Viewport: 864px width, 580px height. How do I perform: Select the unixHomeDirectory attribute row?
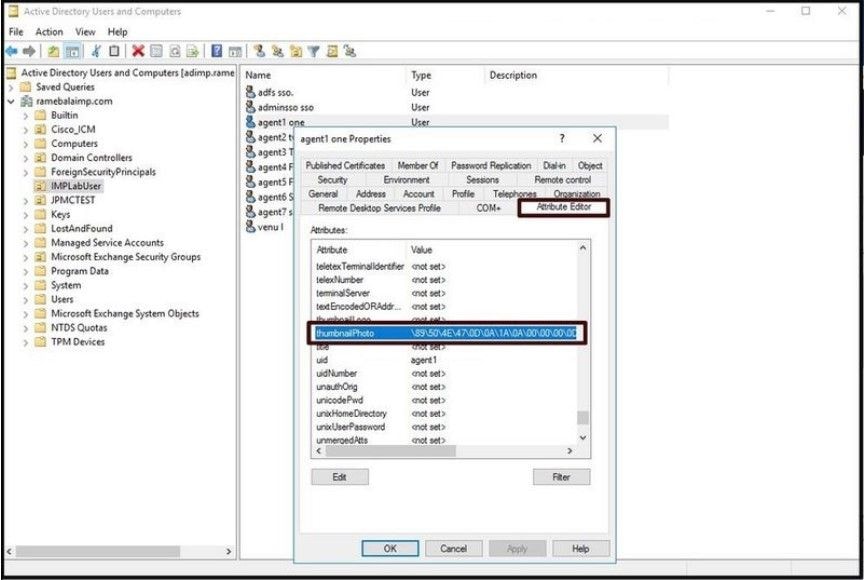pyautogui.click(x=445, y=414)
